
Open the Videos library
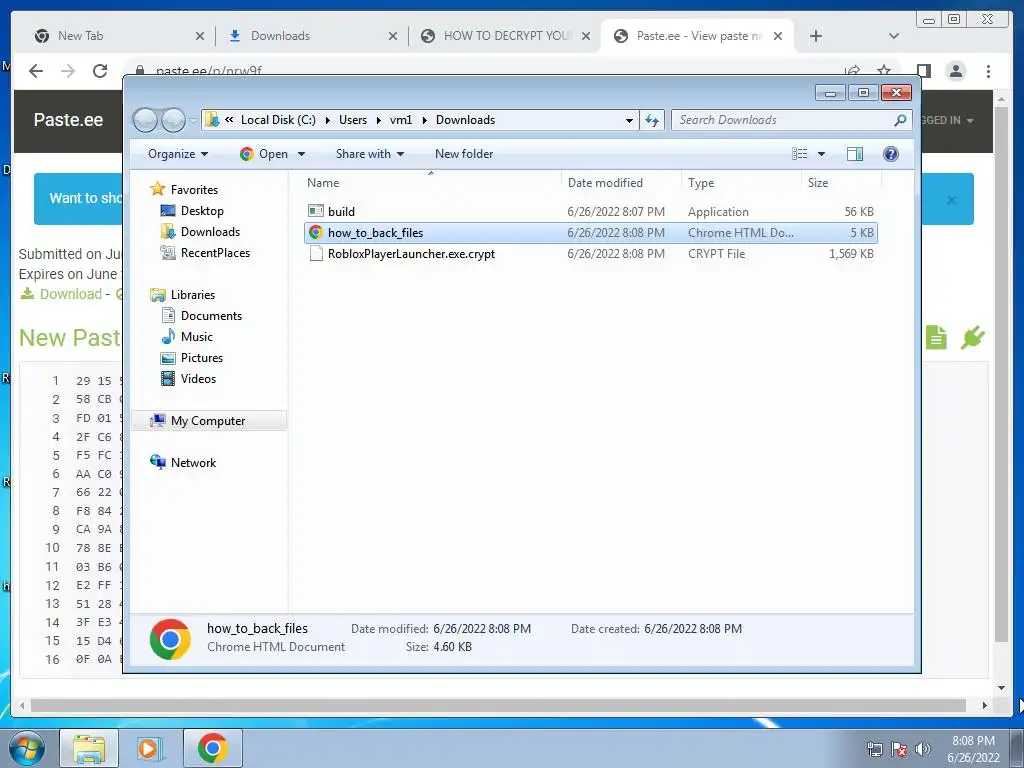198,379
